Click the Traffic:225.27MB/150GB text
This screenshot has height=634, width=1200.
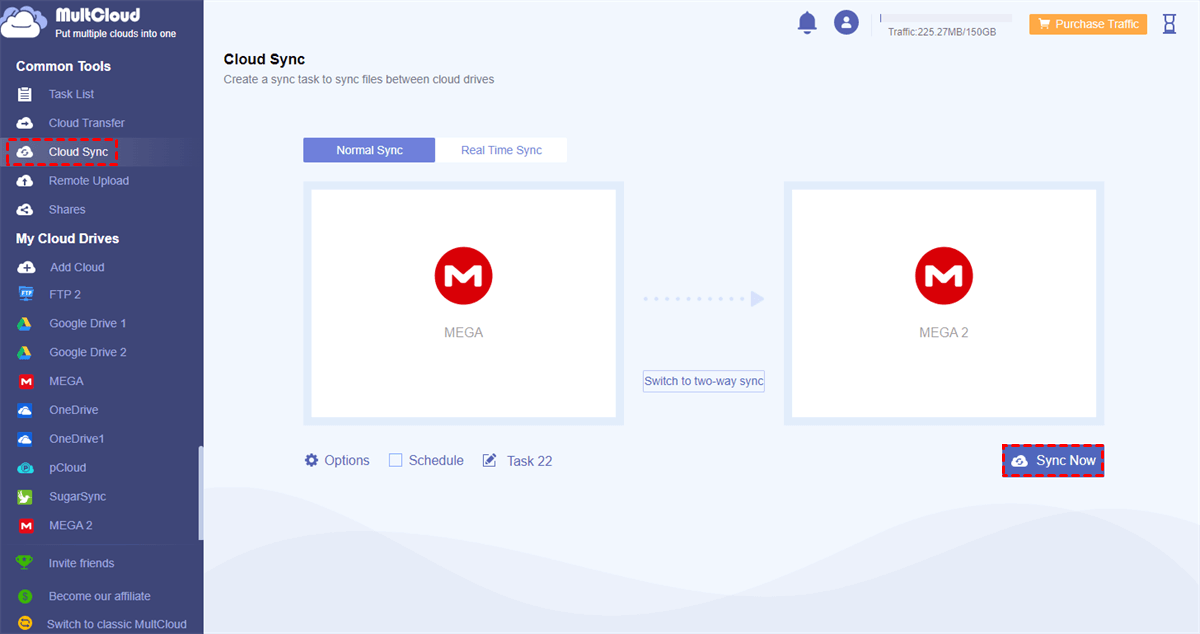tap(942, 32)
